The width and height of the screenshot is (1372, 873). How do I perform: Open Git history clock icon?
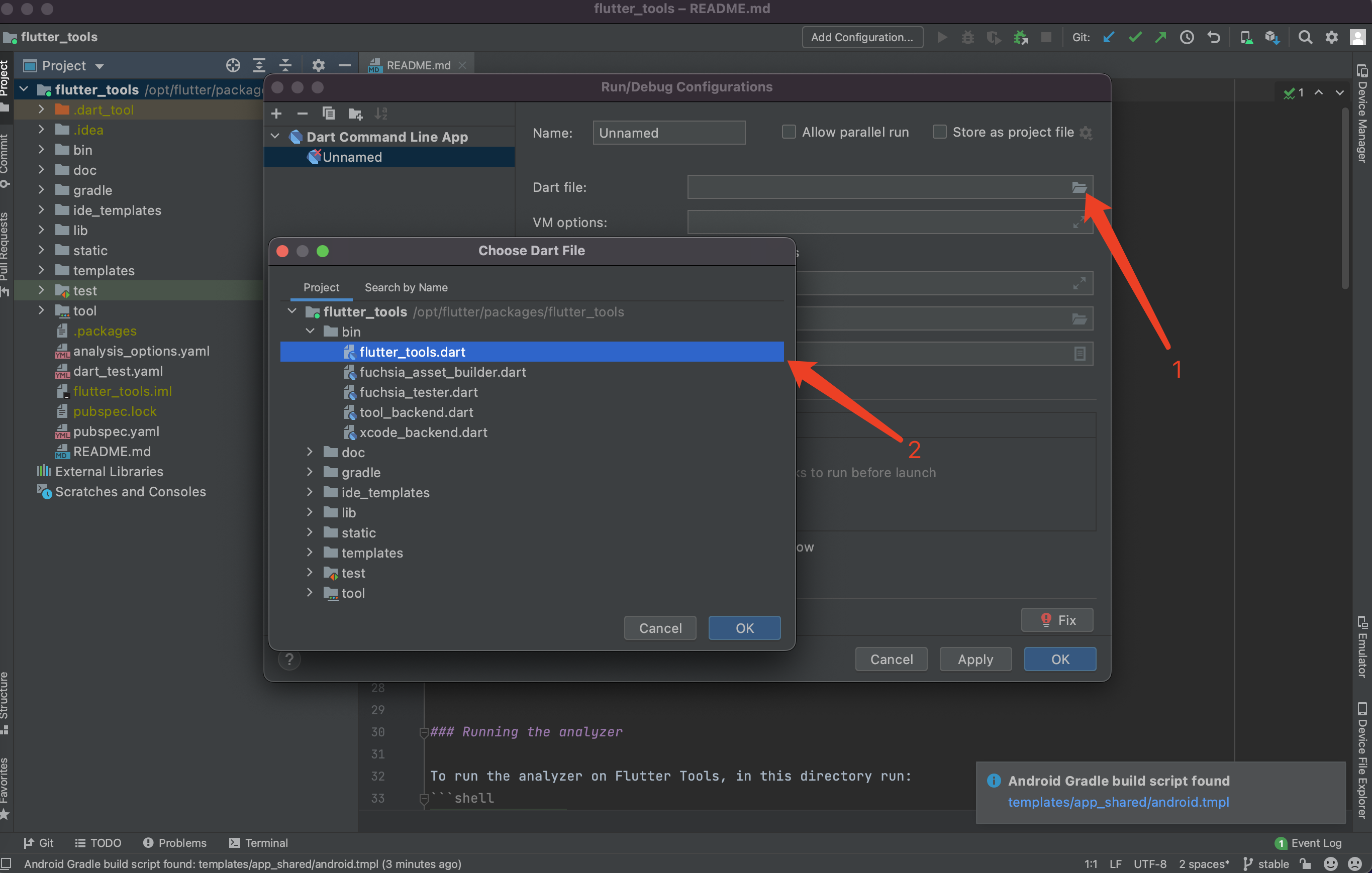(x=1187, y=38)
